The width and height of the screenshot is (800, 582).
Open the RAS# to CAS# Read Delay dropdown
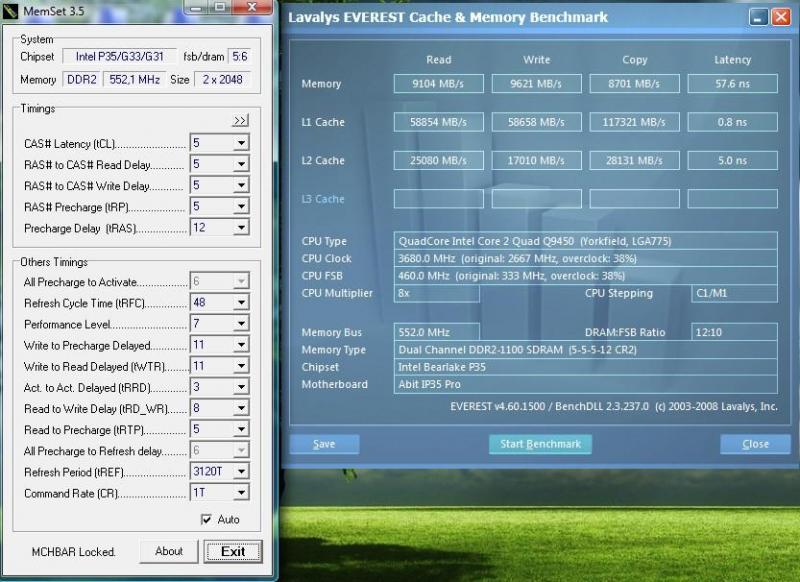coord(241,164)
